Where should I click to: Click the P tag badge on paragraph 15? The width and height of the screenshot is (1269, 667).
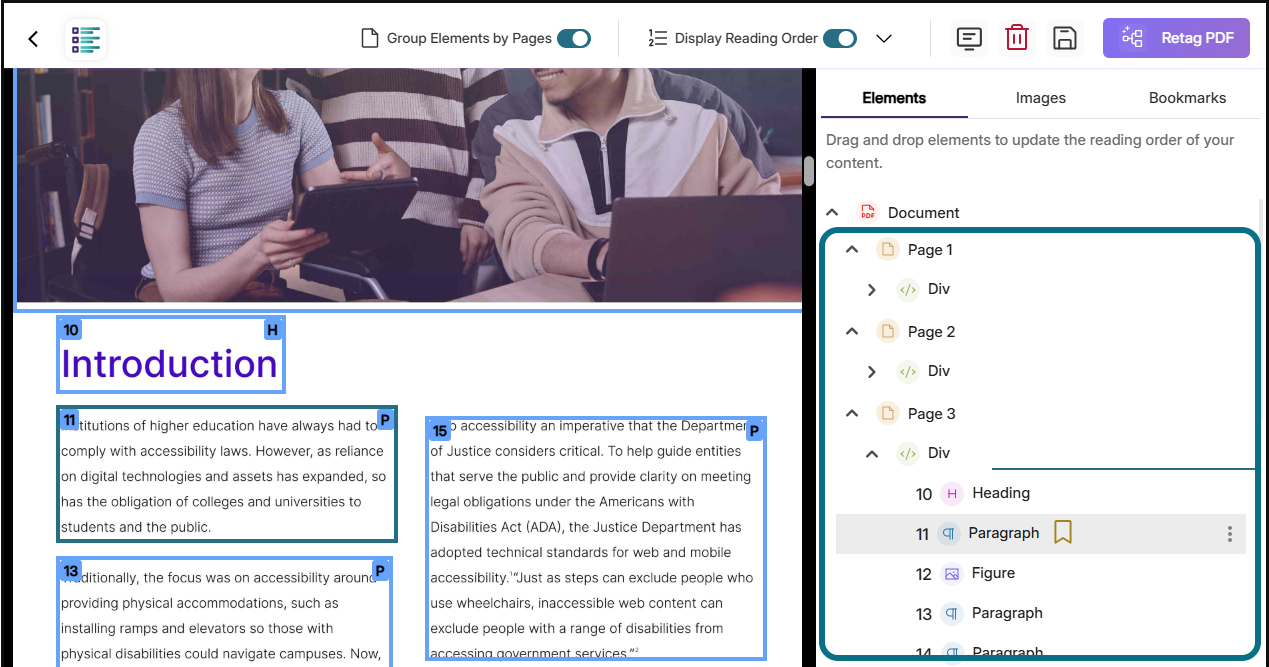click(x=755, y=431)
